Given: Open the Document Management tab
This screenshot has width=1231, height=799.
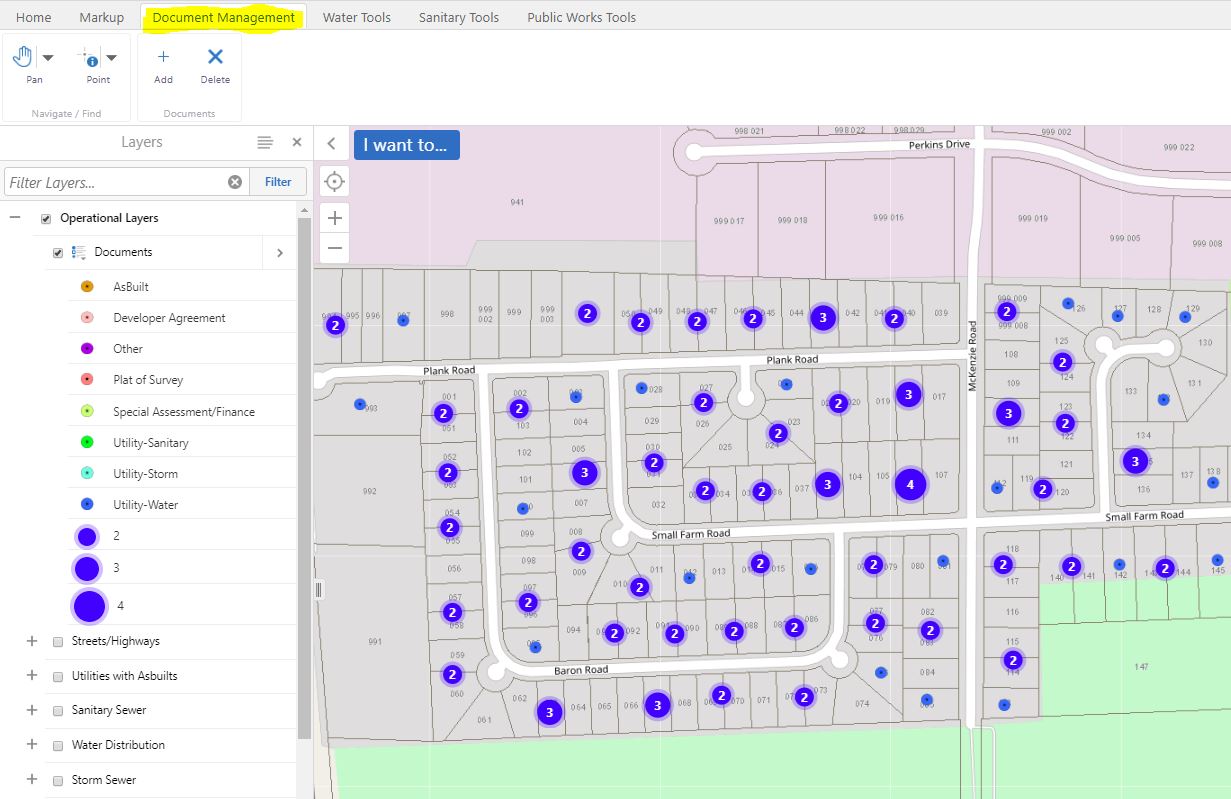Looking at the screenshot, I should 224,17.
